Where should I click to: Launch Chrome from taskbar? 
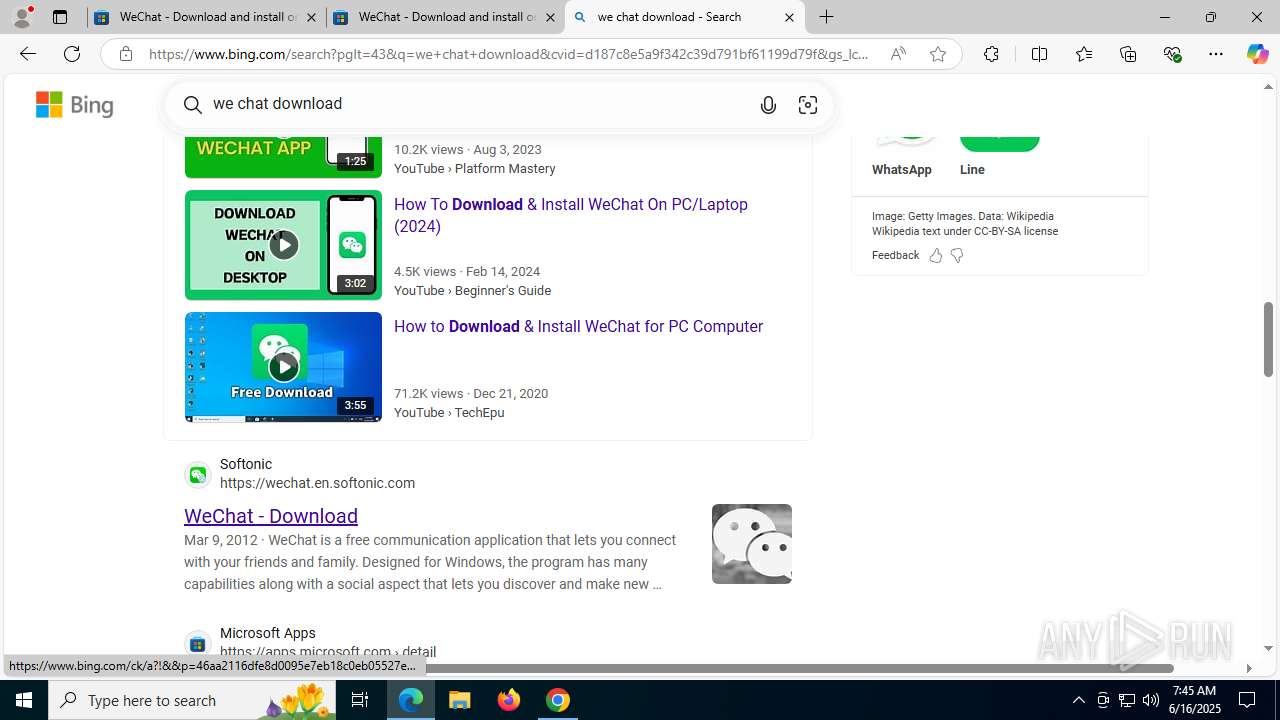[558, 700]
